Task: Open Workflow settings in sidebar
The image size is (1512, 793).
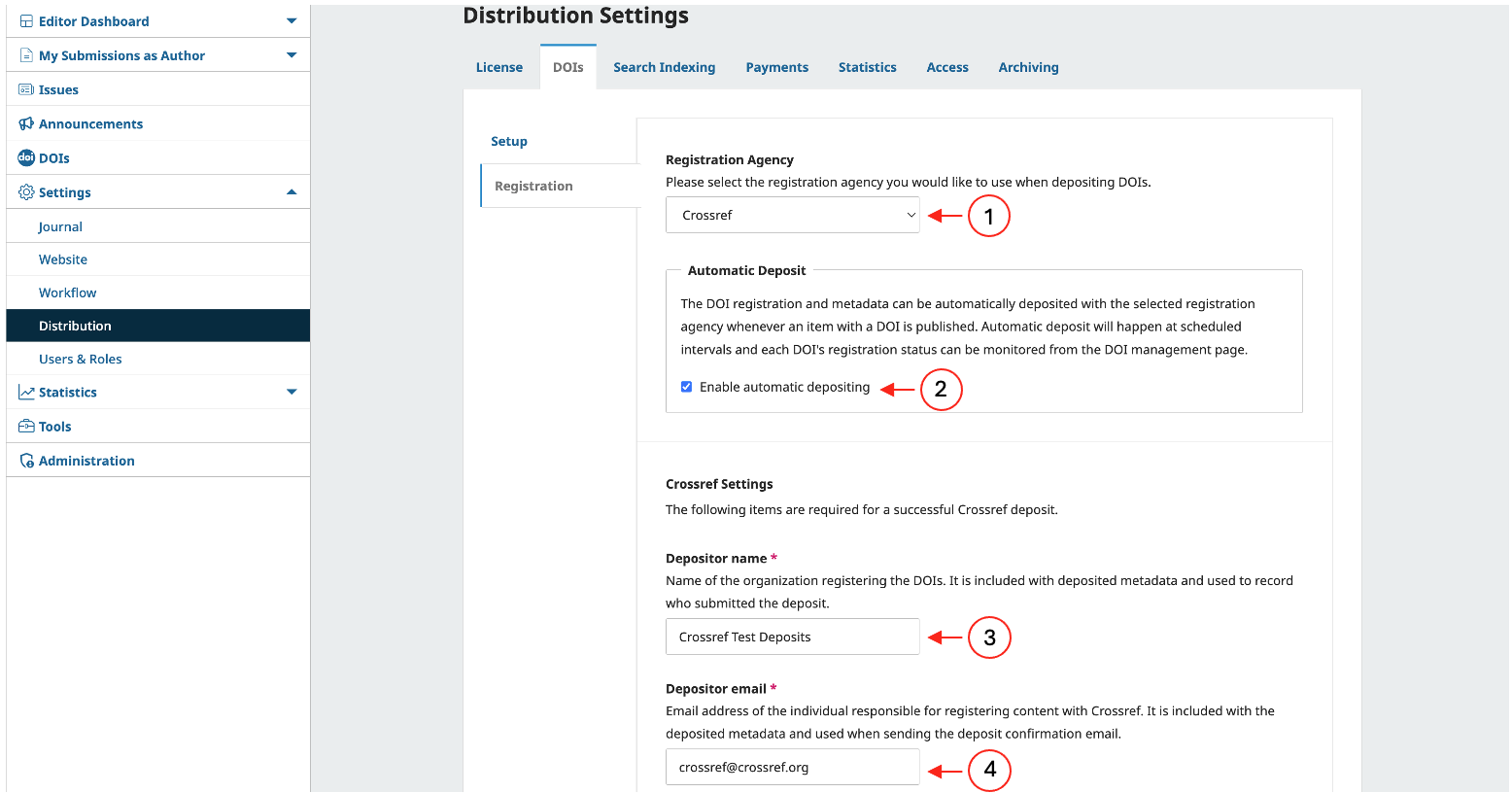Action: point(68,293)
